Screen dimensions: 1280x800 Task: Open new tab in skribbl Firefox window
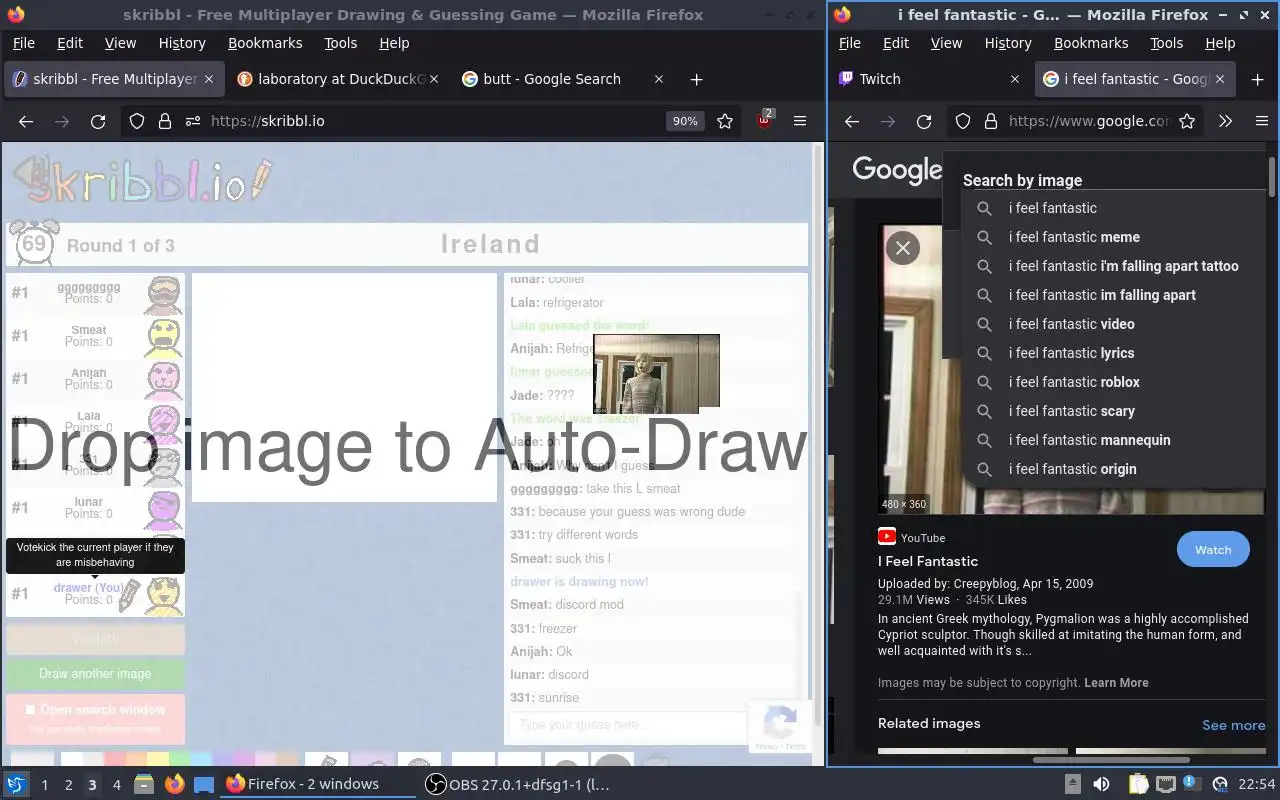(x=697, y=79)
